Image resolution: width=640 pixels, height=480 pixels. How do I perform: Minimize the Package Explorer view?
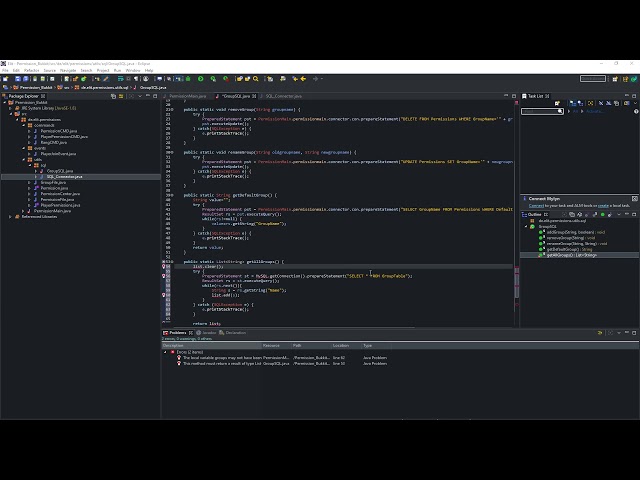tap(148, 96)
